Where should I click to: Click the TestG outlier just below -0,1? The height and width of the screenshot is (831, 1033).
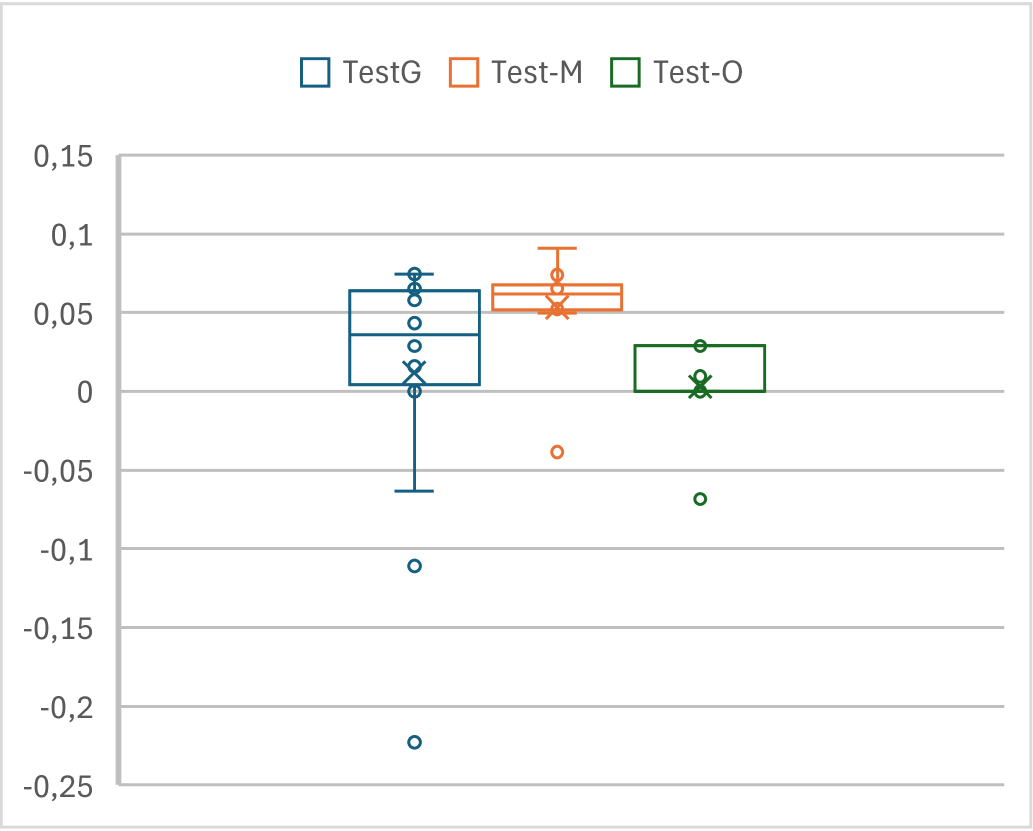pyautogui.click(x=414, y=566)
